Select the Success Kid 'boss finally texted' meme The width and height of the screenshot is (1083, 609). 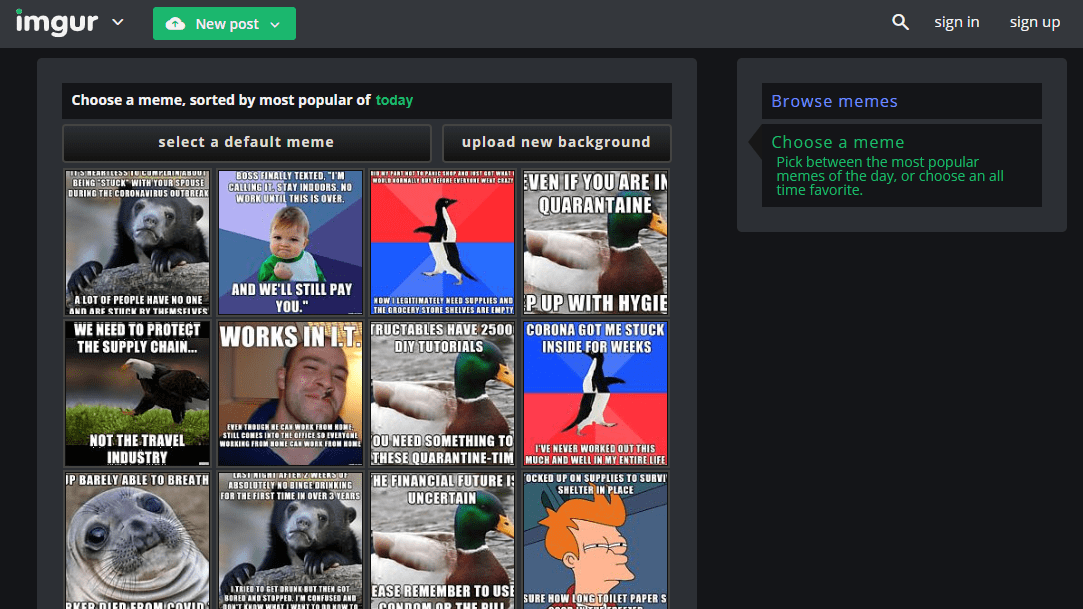pos(290,242)
